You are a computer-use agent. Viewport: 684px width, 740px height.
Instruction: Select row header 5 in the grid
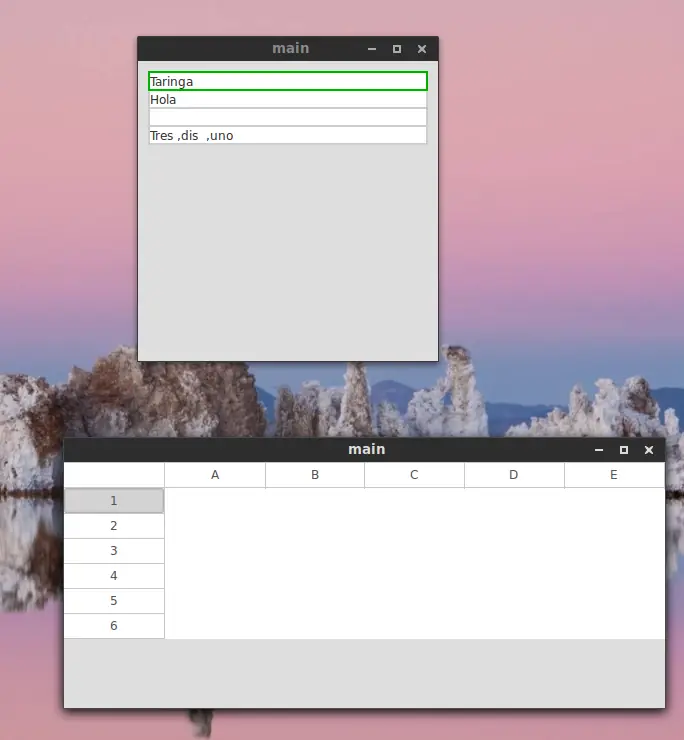pyautogui.click(x=114, y=601)
